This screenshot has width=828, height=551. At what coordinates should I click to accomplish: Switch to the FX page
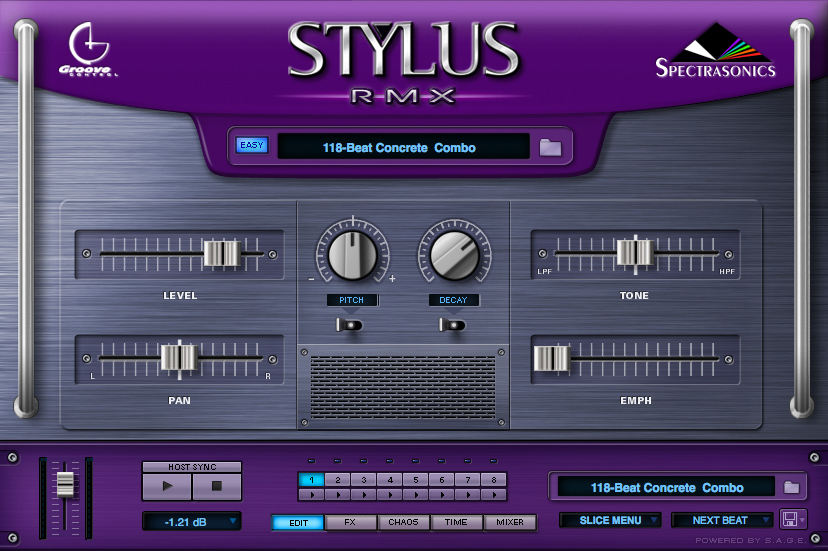pos(350,522)
